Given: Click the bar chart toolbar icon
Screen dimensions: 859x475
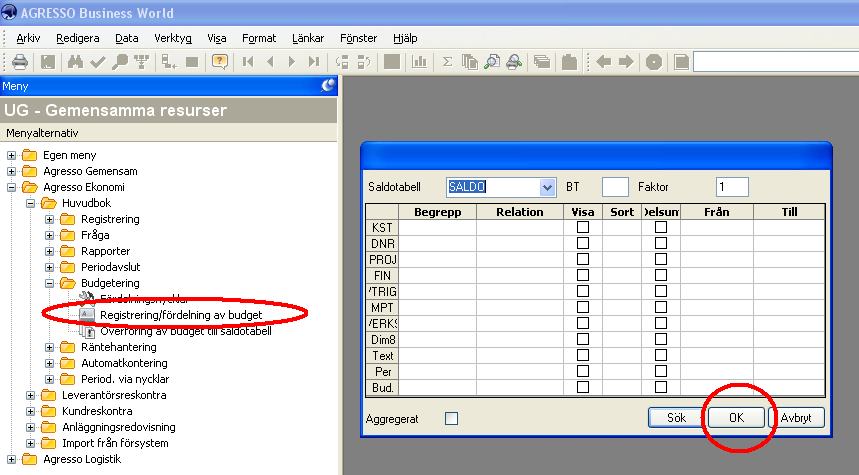Looking at the screenshot, I should tap(419, 62).
